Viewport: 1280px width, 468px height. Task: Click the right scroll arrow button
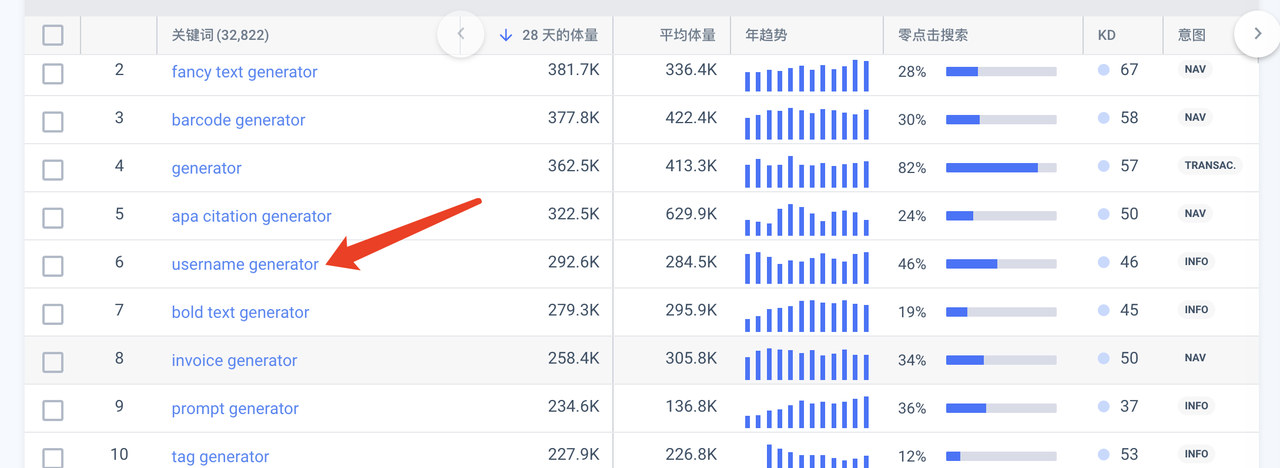tap(1256, 34)
